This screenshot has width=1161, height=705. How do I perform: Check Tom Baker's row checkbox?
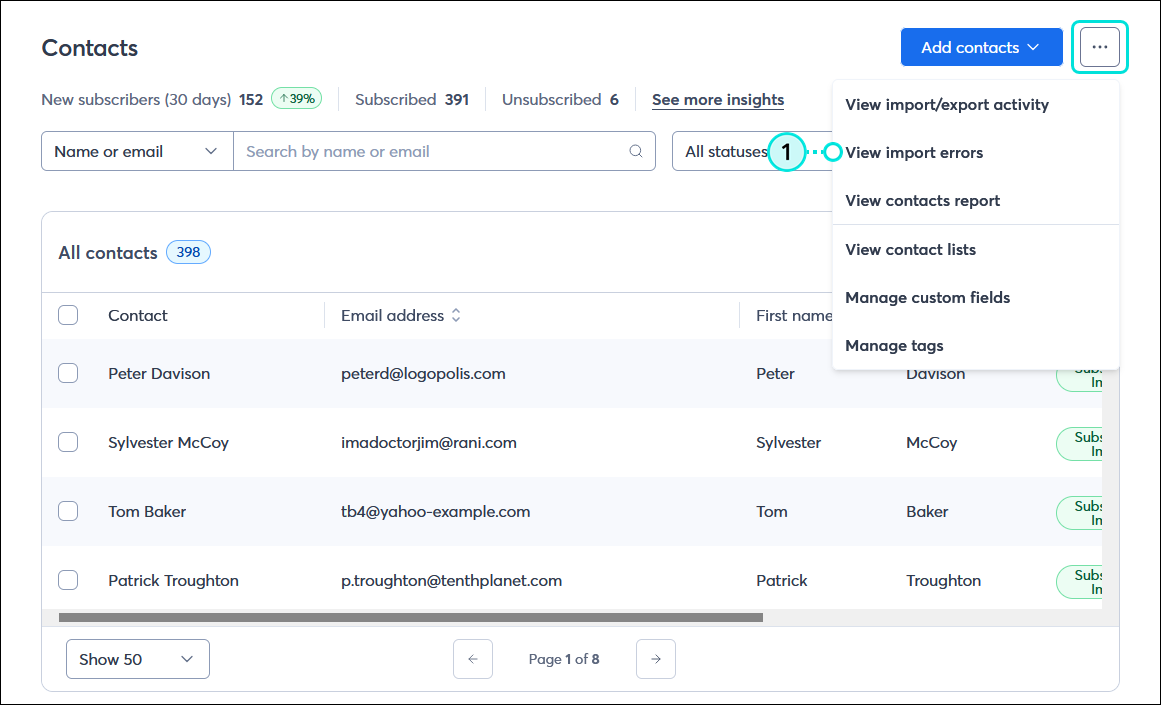(68, 511)
